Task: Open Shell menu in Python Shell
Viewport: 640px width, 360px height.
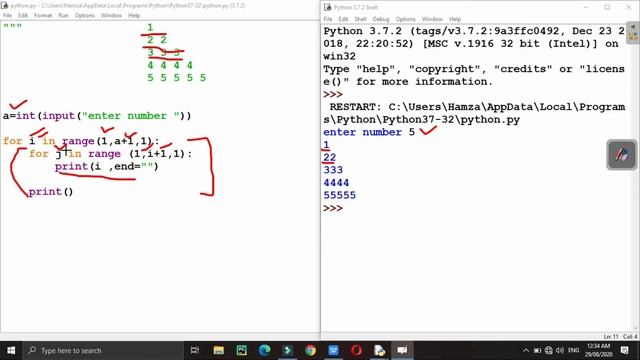Action: coord(360,19)
